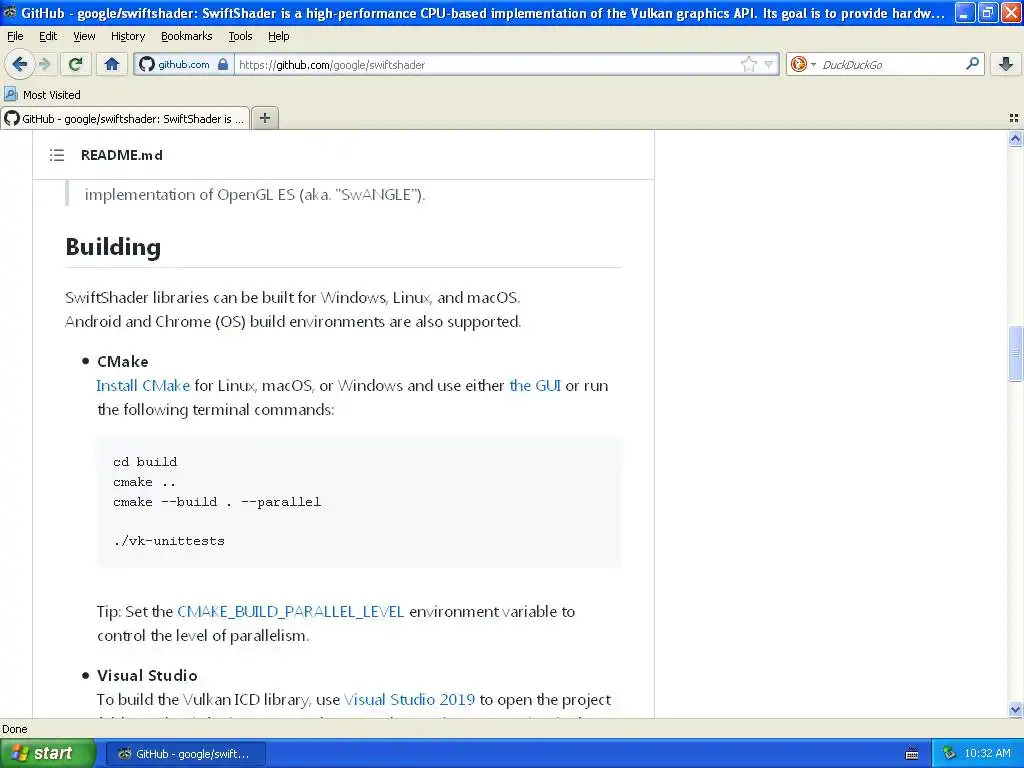Screen dimensions: 1024x768
Task: Open the Edit menu
Action: point(48,36)
